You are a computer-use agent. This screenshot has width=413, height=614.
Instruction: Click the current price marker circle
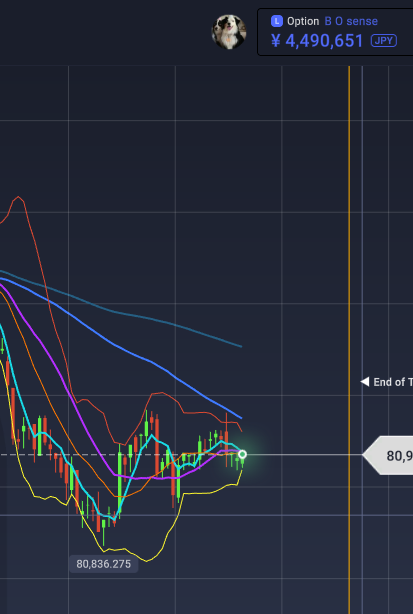(242, 454)
